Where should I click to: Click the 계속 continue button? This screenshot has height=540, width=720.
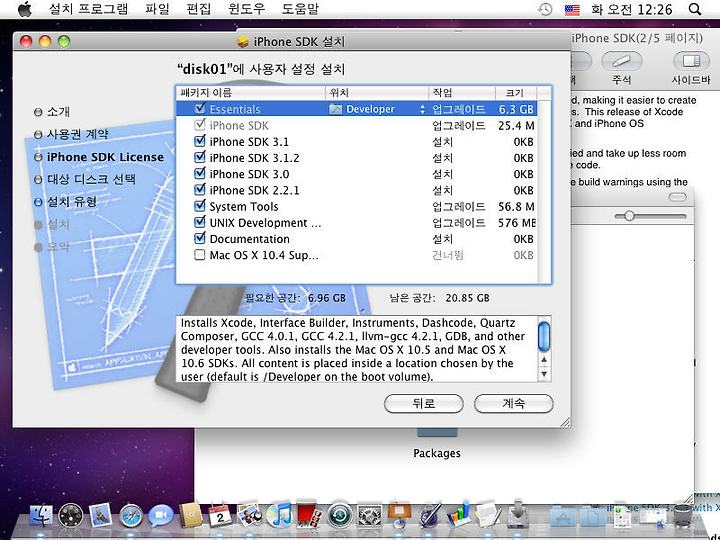(x=513, y=404)
